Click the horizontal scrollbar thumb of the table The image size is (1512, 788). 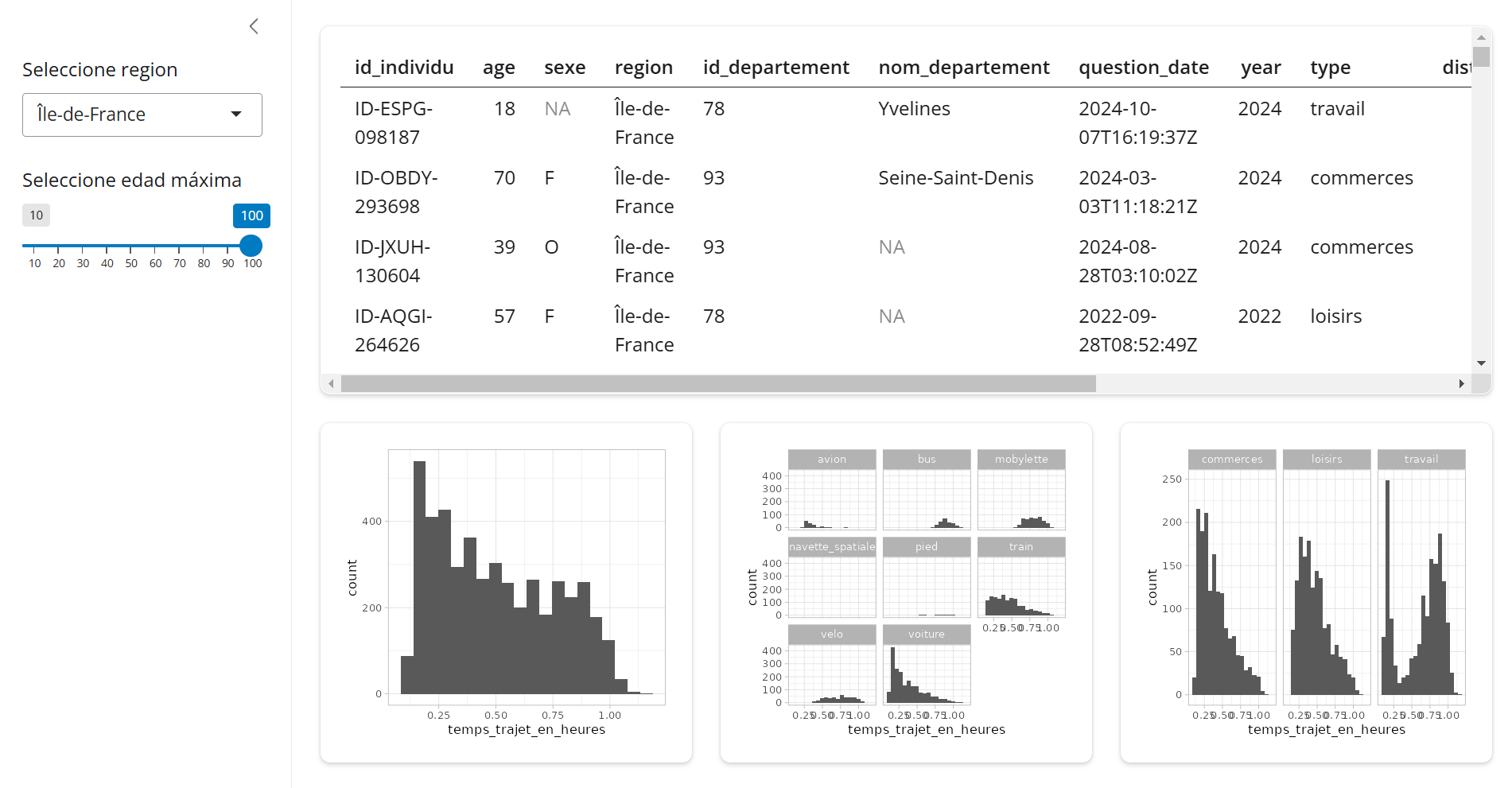(x=717, y=384)
